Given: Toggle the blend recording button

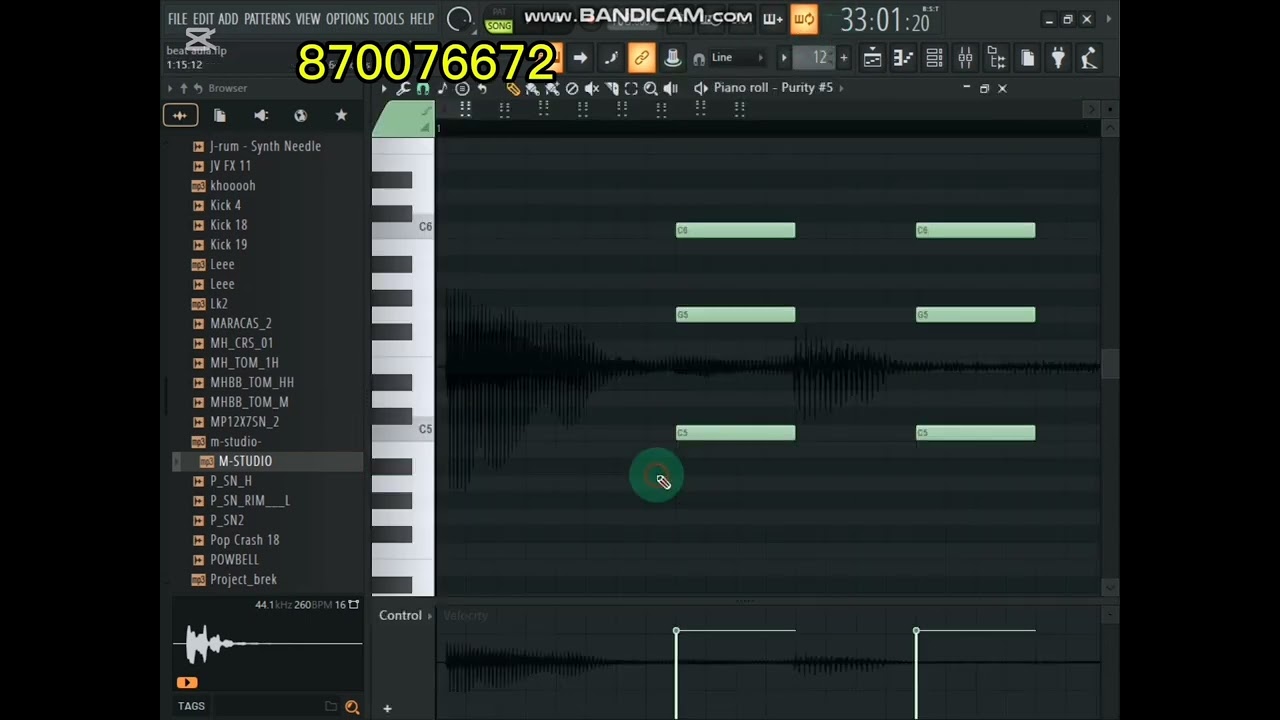Looking at the screenshot, I should 772,19.
